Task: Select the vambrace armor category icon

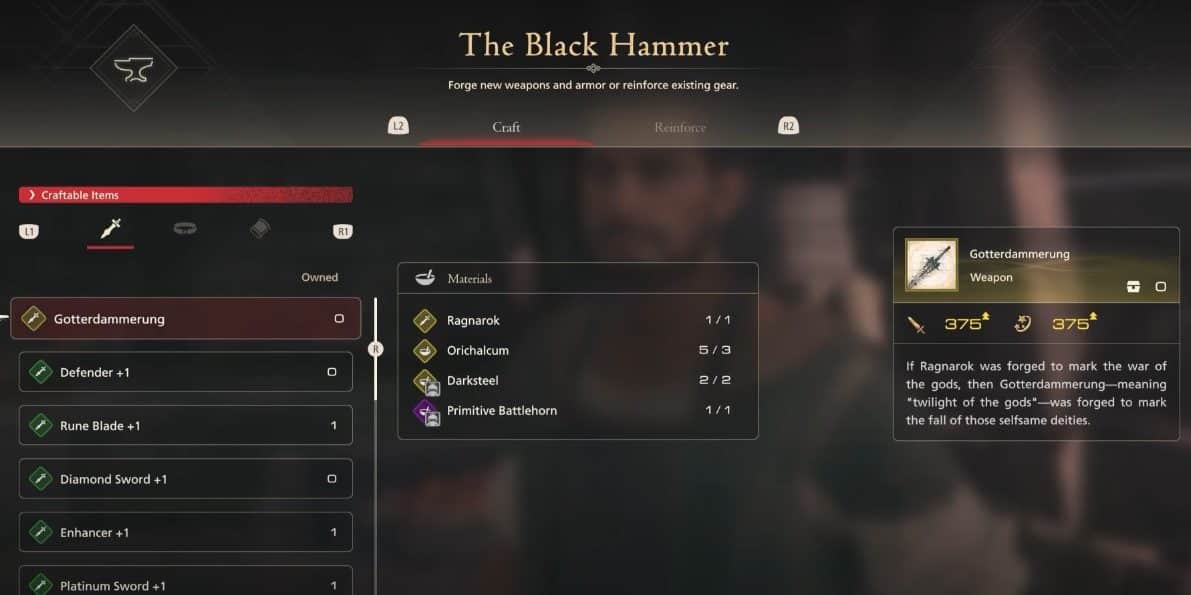Action: pyautogui.click(x=261, y=228)
